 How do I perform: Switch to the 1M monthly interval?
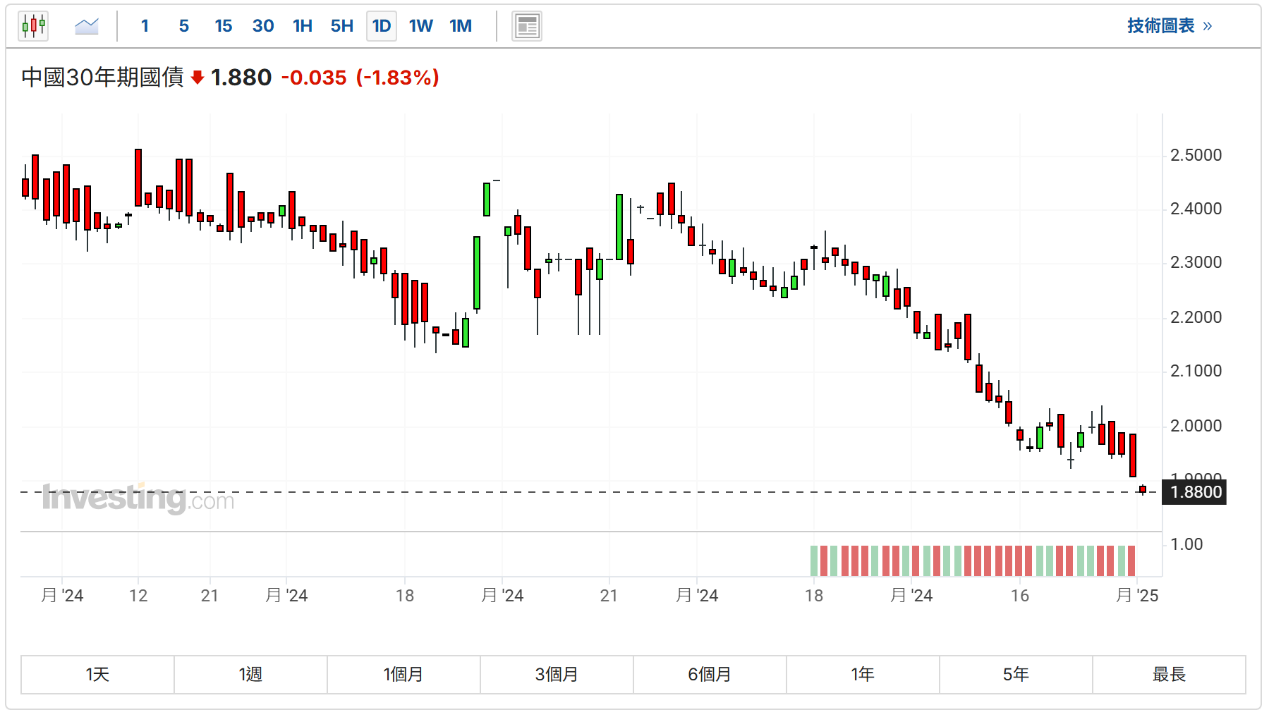460,26
